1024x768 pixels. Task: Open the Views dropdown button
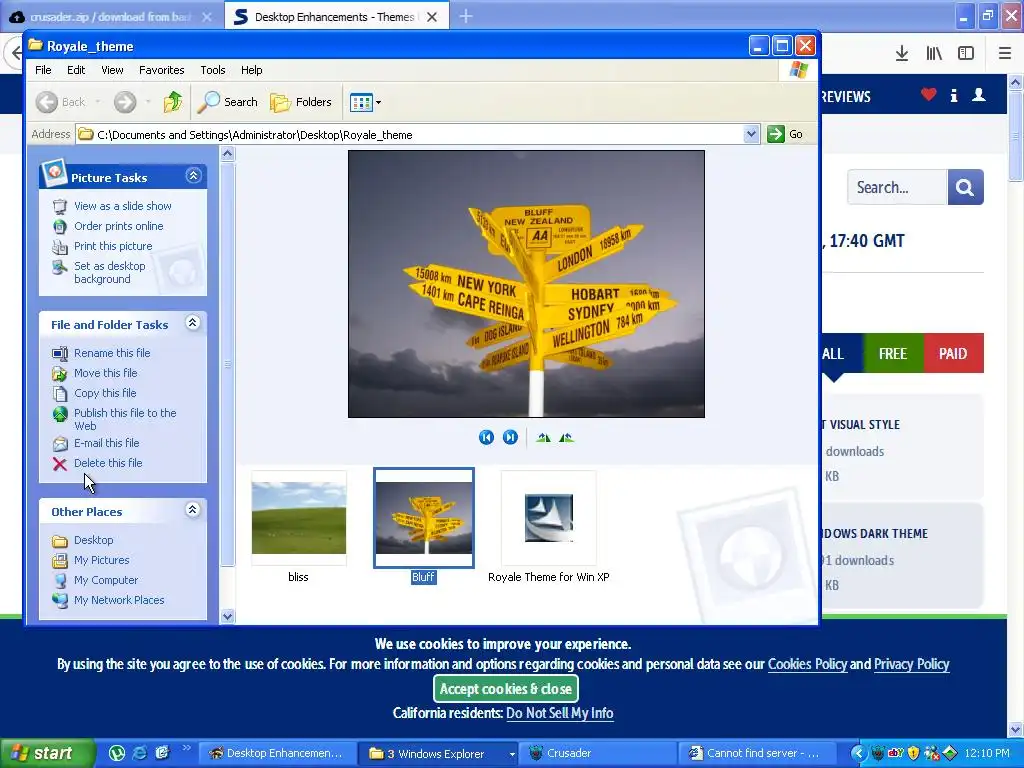pyautogui.click(x=365, y=102)
